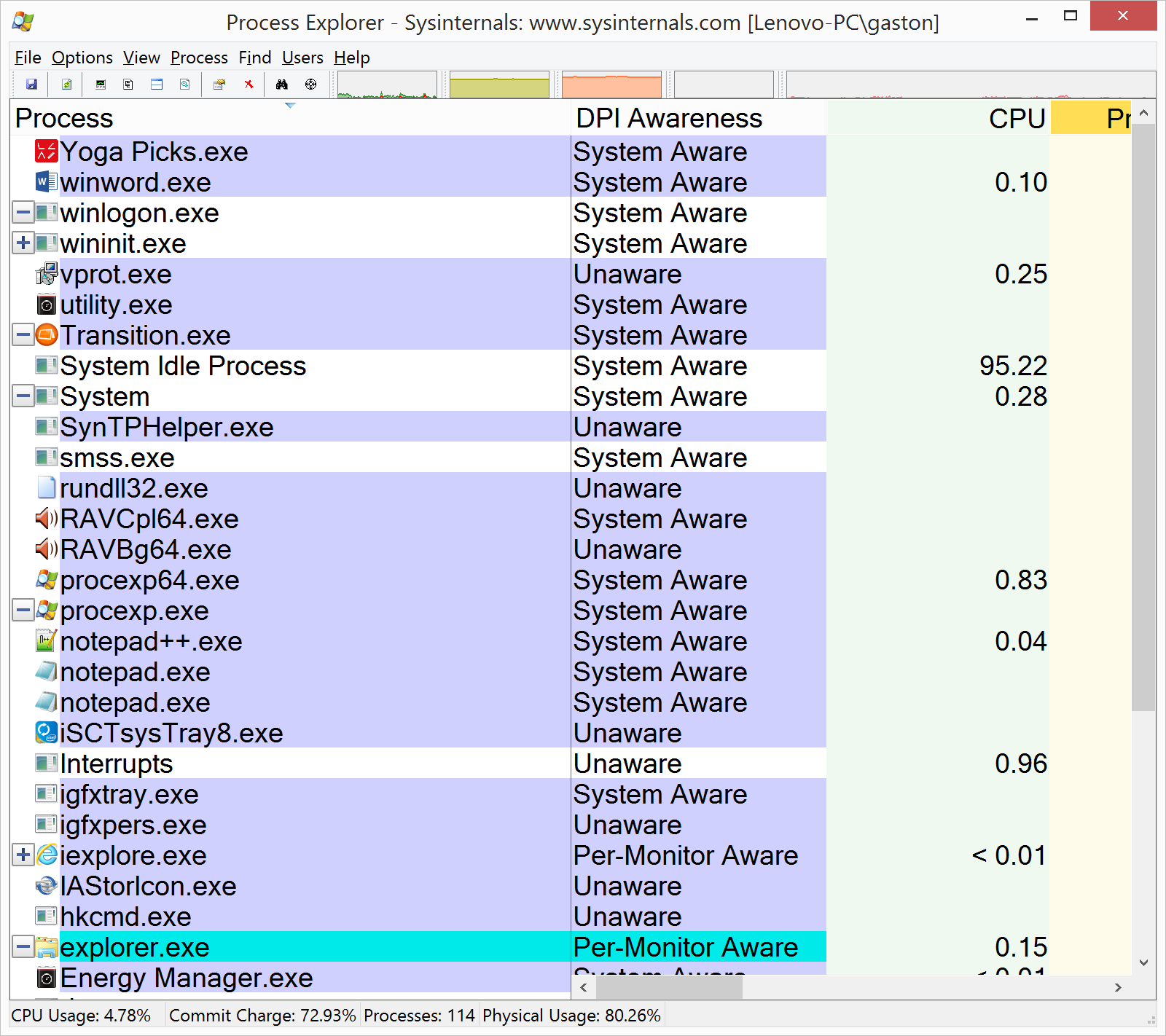Expand the iexplore.exe tree node
This screenshot has width=1166, height=1036.
pyautogui.click(x=23, y=856)
